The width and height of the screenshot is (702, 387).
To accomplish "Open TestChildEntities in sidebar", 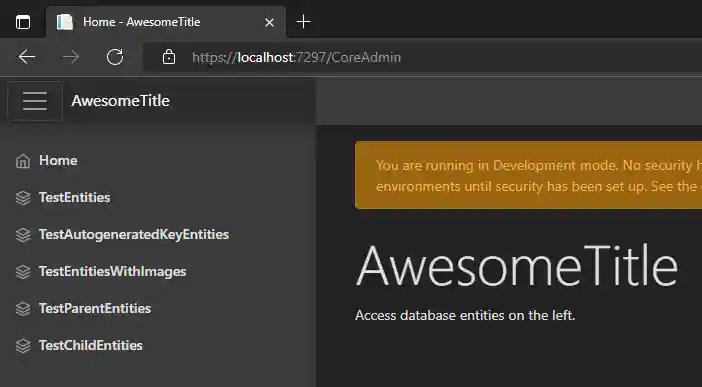I will point(90,345).
